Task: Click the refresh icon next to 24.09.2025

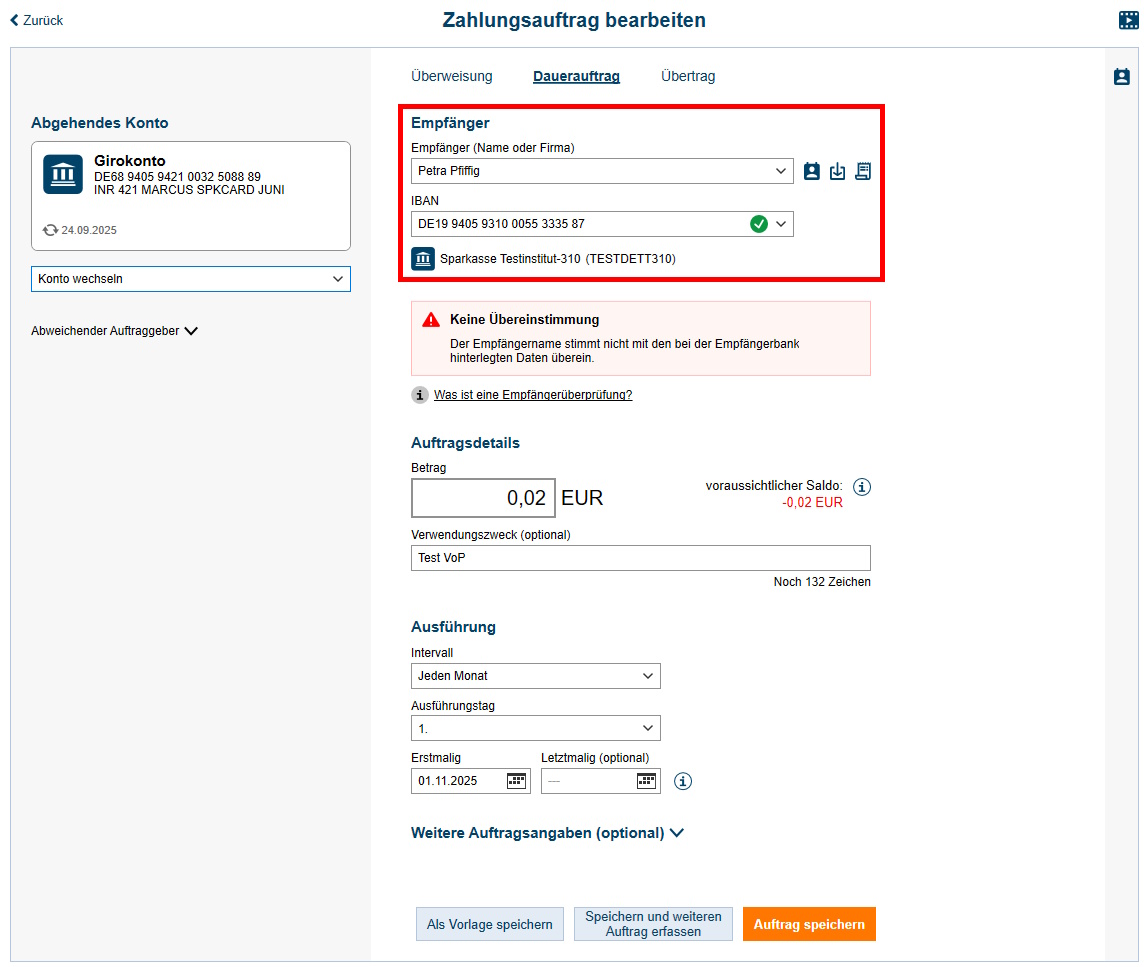Action: (x=50, y=230)
